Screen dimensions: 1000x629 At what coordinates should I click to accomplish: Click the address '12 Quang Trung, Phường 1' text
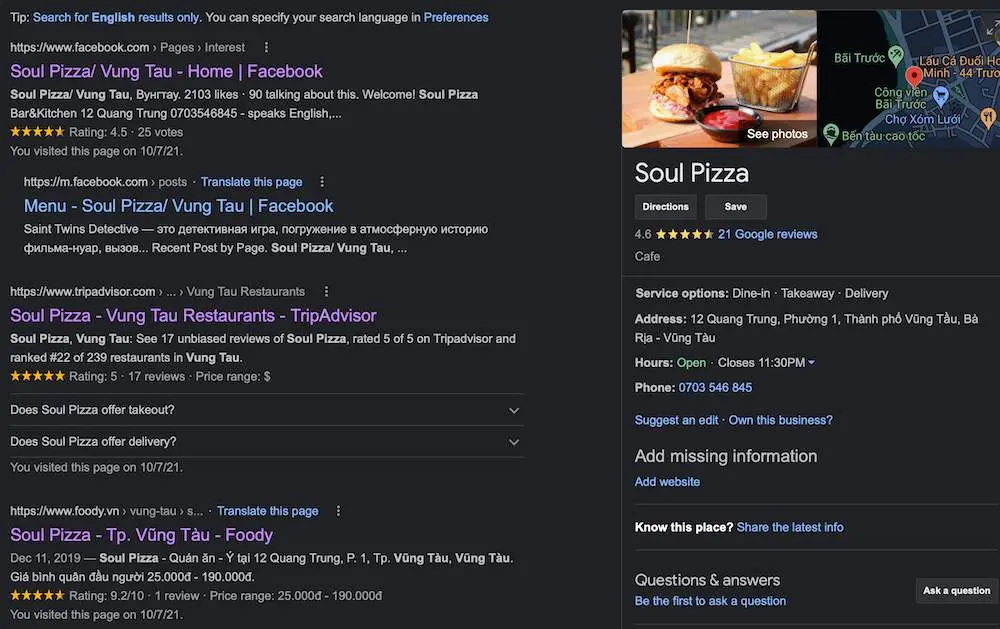pyautogui.click(x=764, y=319)
